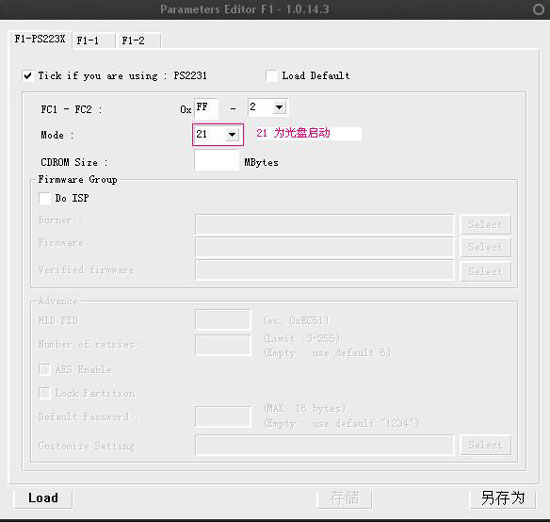Screen dimensions: 550x522
Task: Click Select button for Firmware
Action: [485, 247]
